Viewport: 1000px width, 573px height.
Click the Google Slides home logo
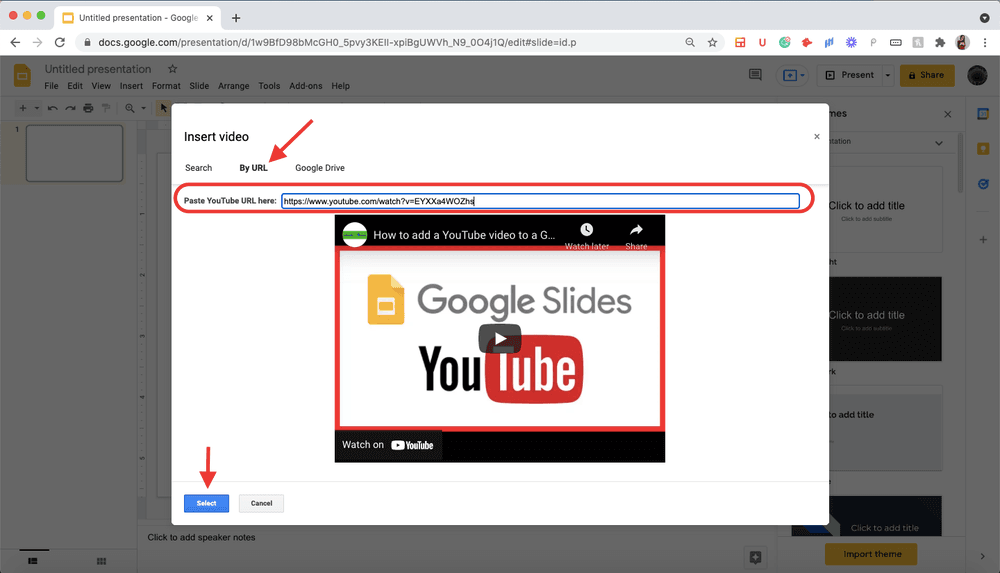tap(22, 76)
